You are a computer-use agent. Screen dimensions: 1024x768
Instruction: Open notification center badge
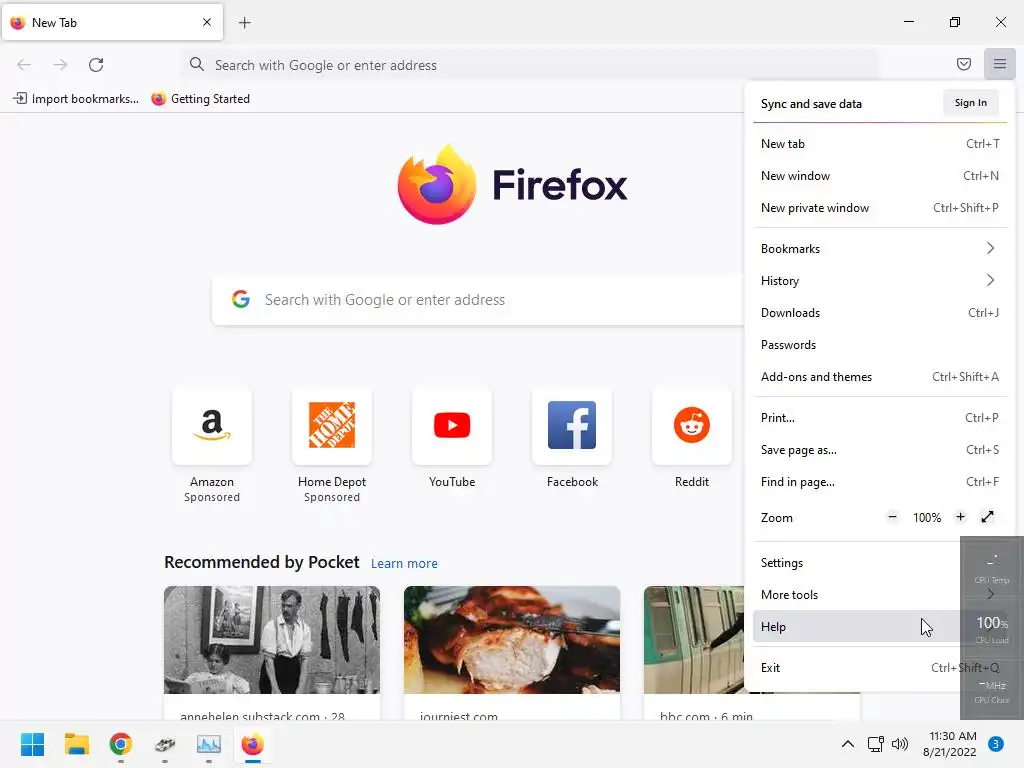tap(995, 744)
